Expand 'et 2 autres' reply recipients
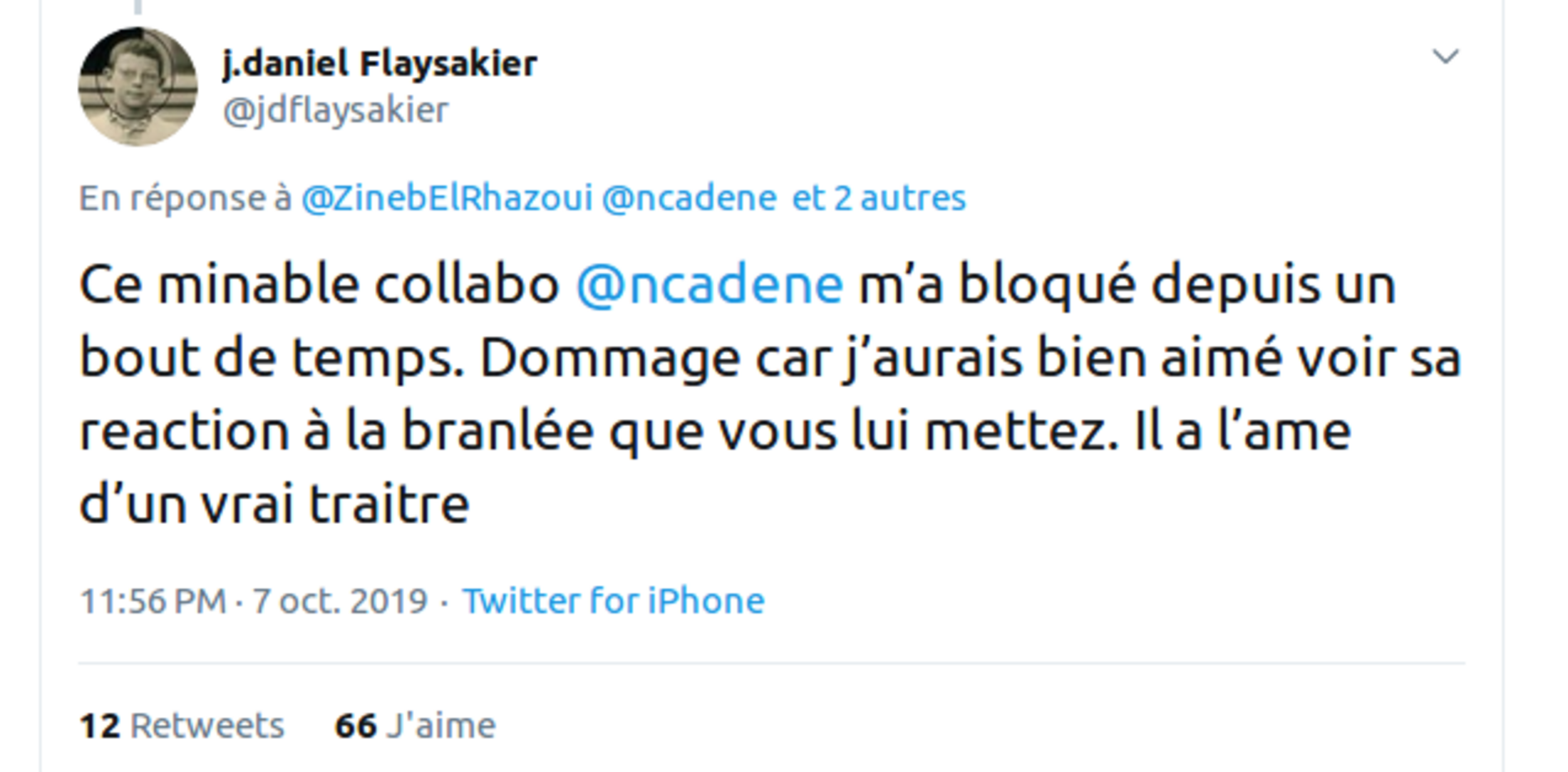1568x772 pixels. click(x=879, y=198)
